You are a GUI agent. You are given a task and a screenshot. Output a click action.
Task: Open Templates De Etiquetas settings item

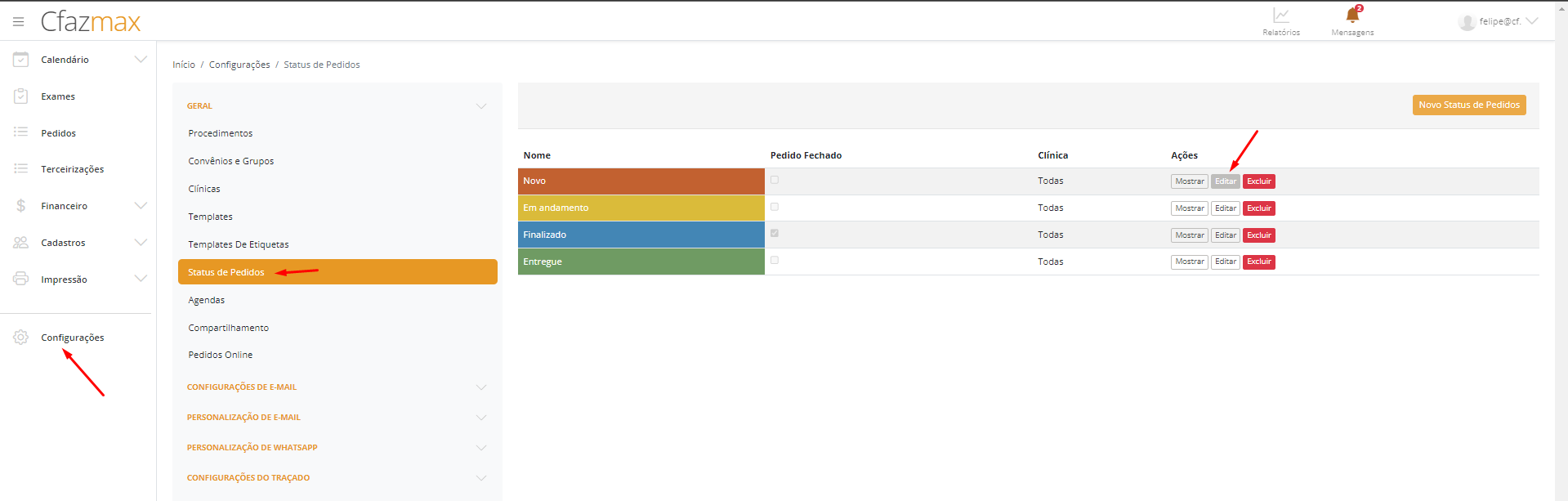pyautogui.click(x=239, y=244)
